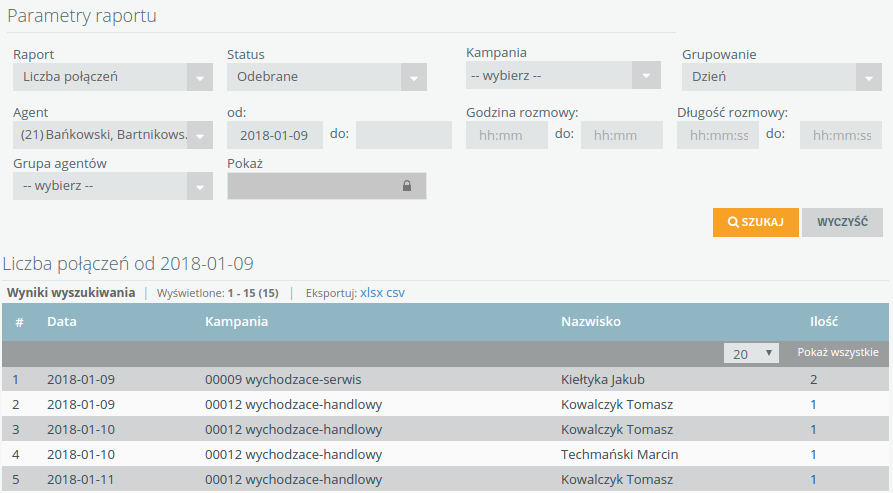Open the page size dropdown showing 20
Image resolution: width=893 pixels, height=493 pixels.
point(751,354)
